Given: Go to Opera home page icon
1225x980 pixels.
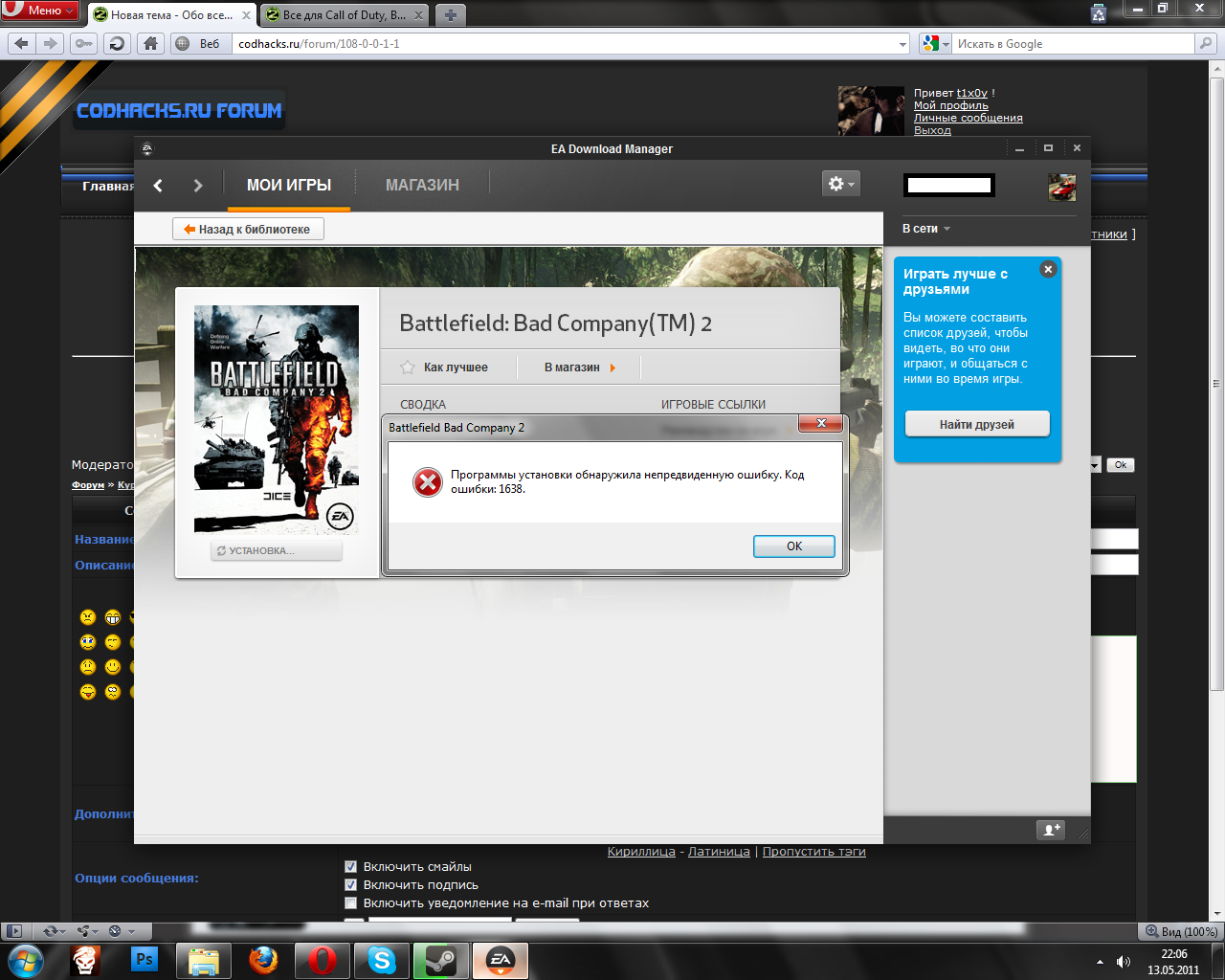Looking at the screenshot, I should [x=150, y=43].
